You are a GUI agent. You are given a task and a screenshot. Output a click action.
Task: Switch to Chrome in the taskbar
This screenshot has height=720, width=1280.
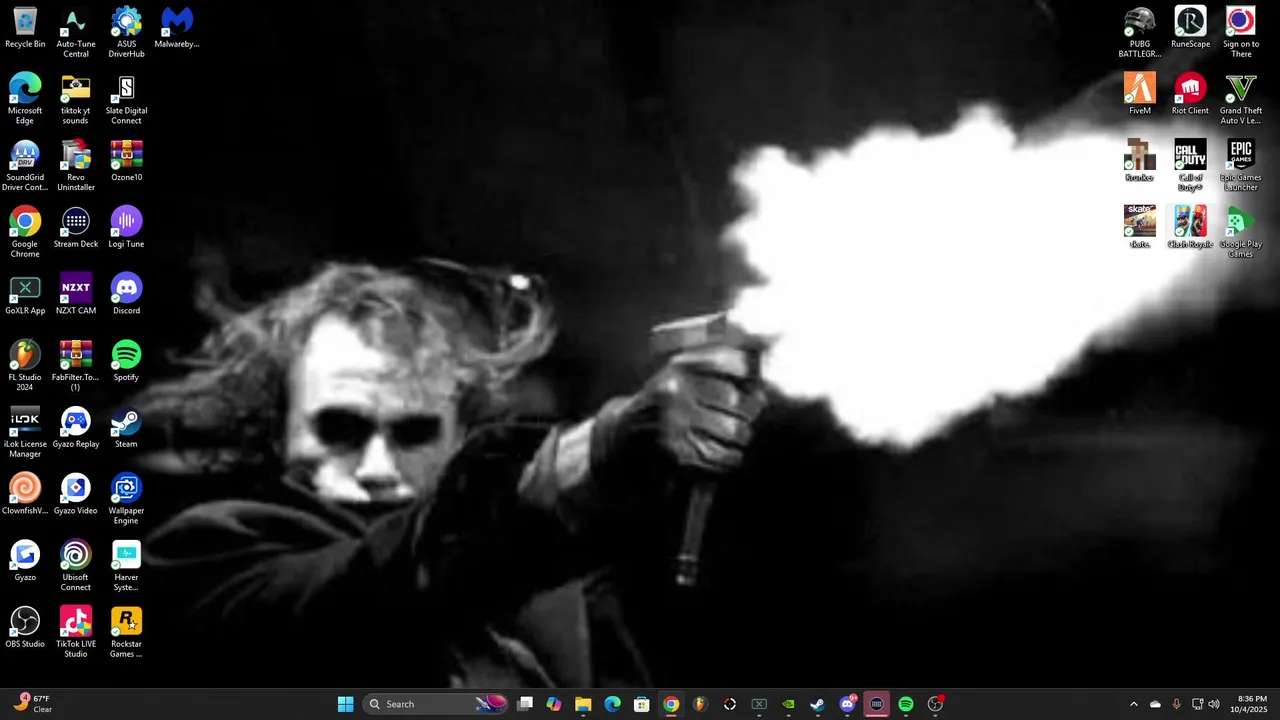click(x=671, y=704)
